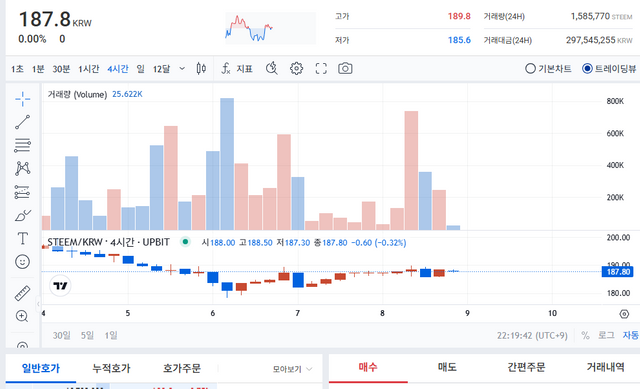Activate the zoom in tool
The image size is (640, 389).
pyautogui.click(x=22, y=316)
